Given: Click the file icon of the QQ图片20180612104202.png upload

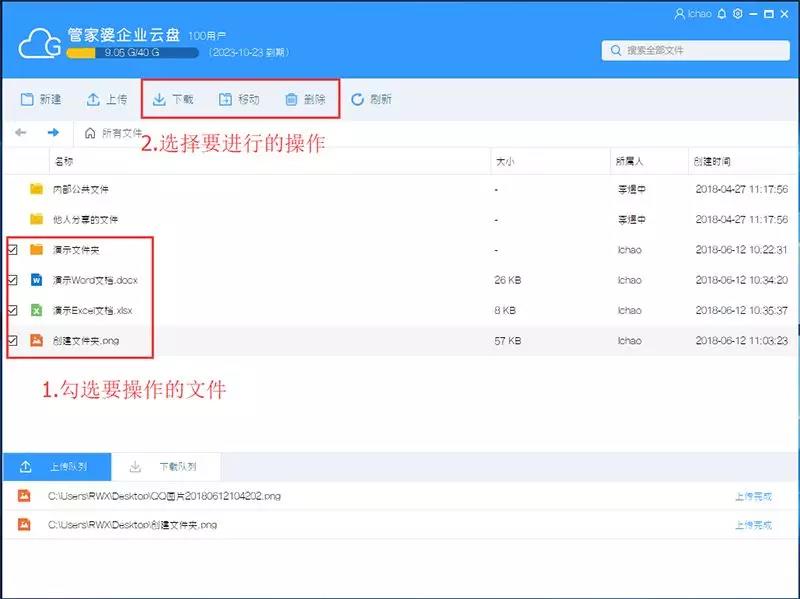Looking at the screenshot, I should pyautogui.click(x=24, y=495).
